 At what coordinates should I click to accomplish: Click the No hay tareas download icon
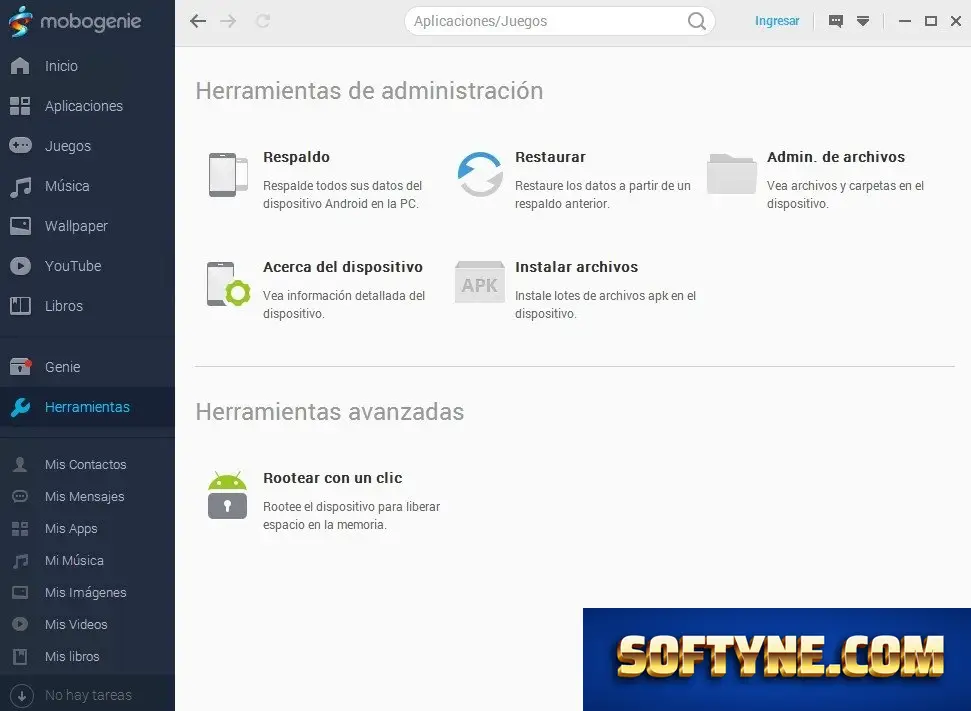(22, 695)
